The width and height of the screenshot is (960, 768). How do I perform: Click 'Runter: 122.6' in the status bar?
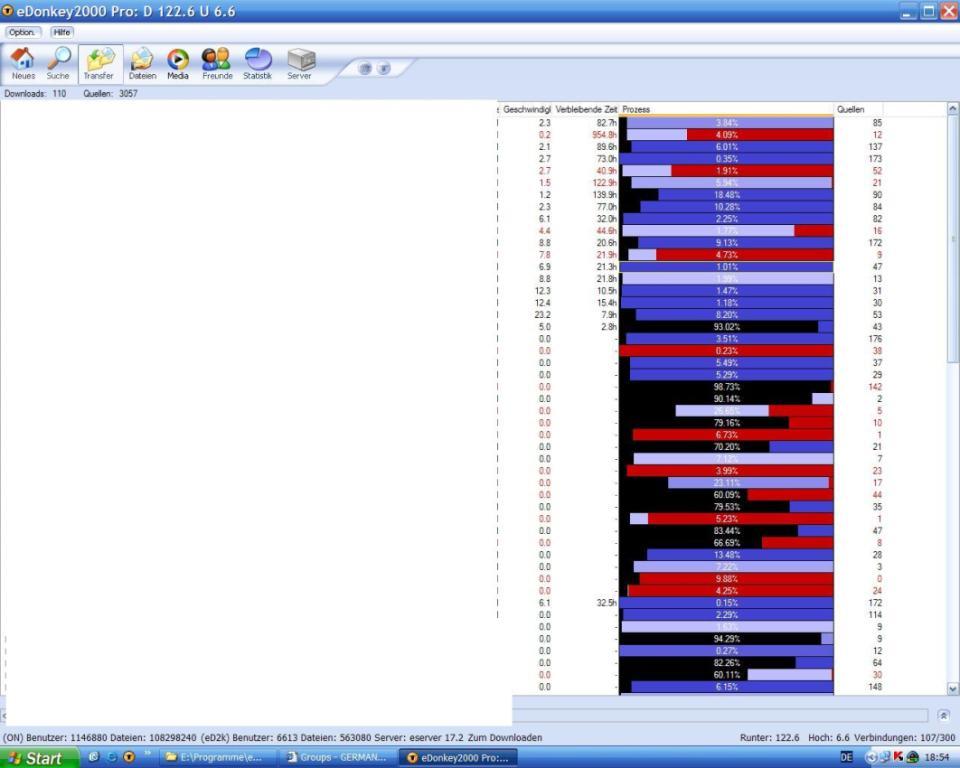(x=770, y=737)
